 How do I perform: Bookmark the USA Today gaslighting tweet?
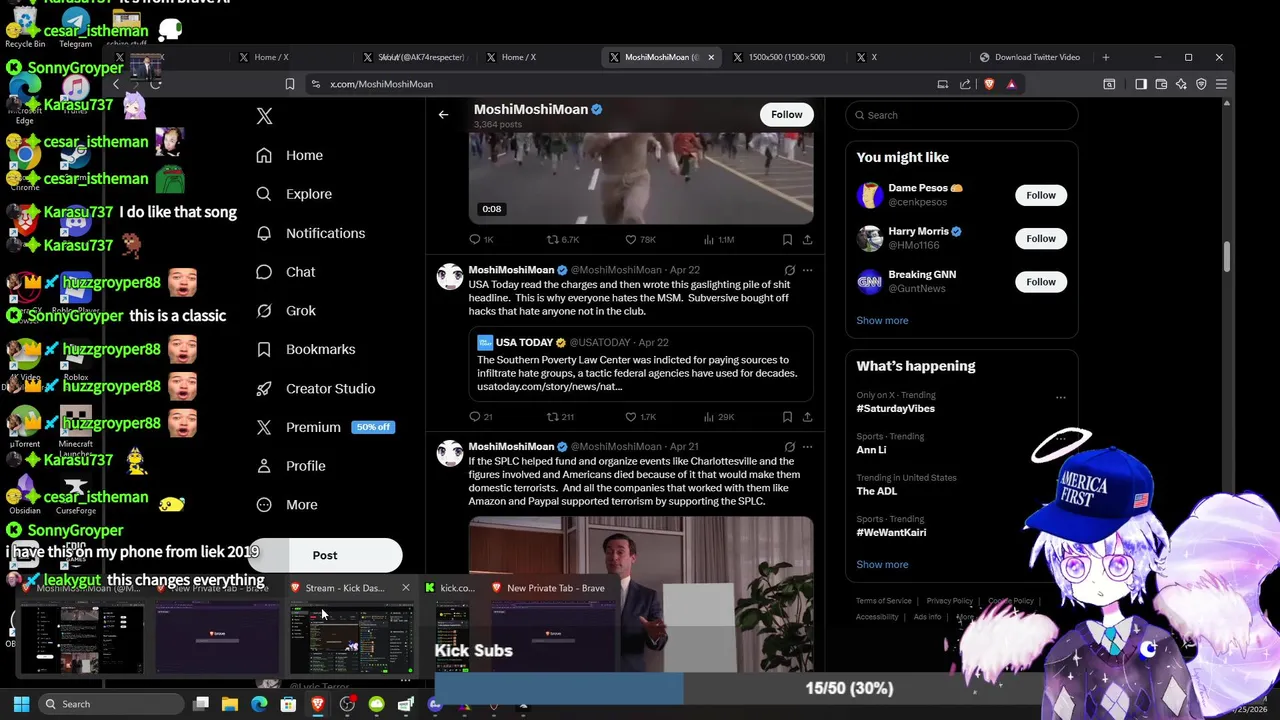[787, 417]
